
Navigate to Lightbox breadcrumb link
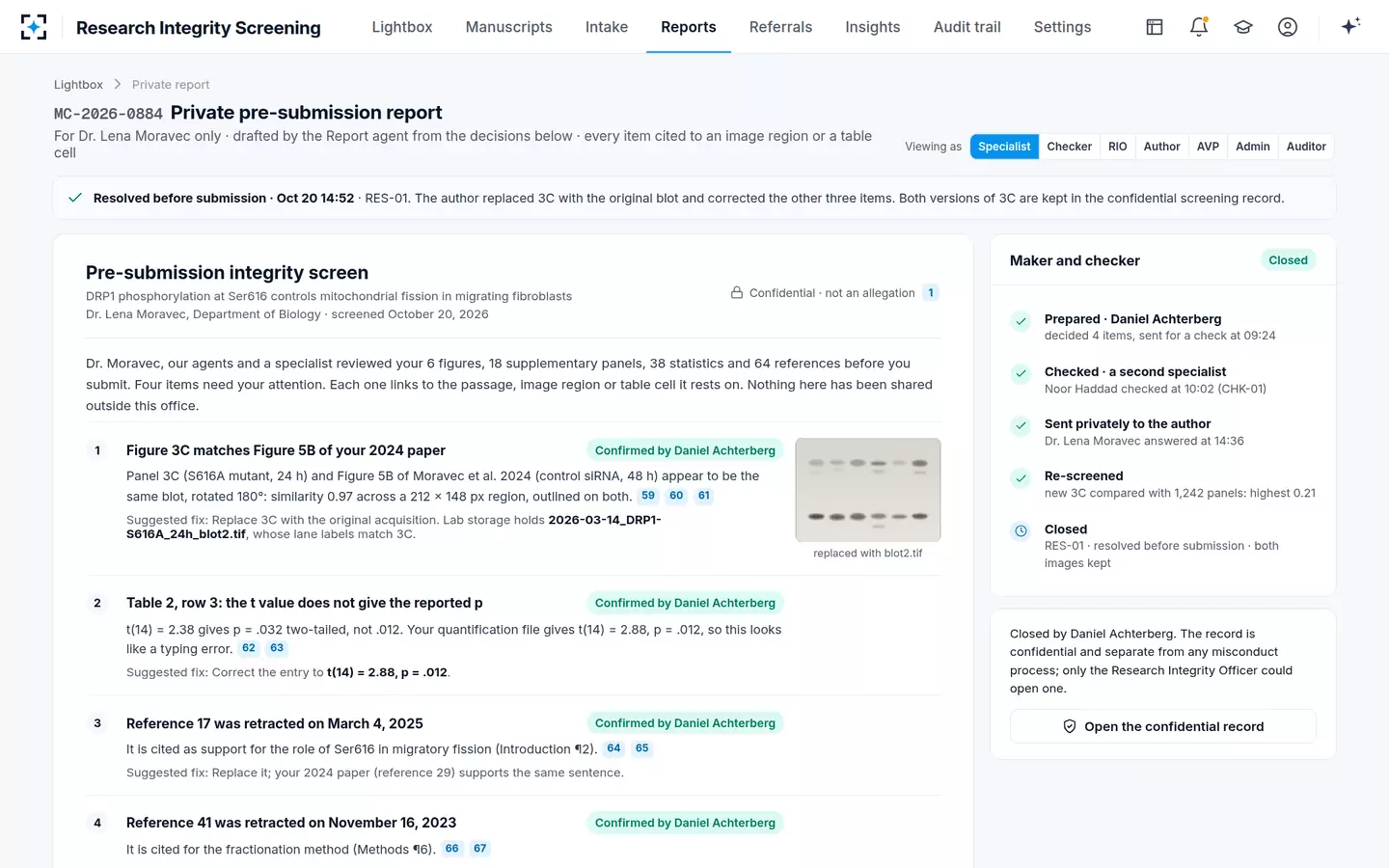(x=78, y=85)
